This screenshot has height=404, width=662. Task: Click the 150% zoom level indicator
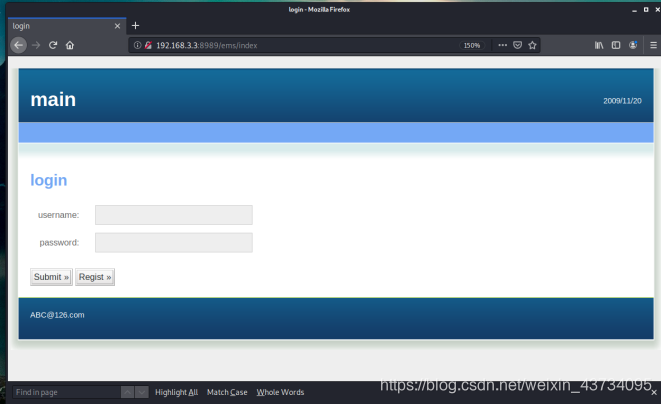pyautogui.click(x=472, y=45)
